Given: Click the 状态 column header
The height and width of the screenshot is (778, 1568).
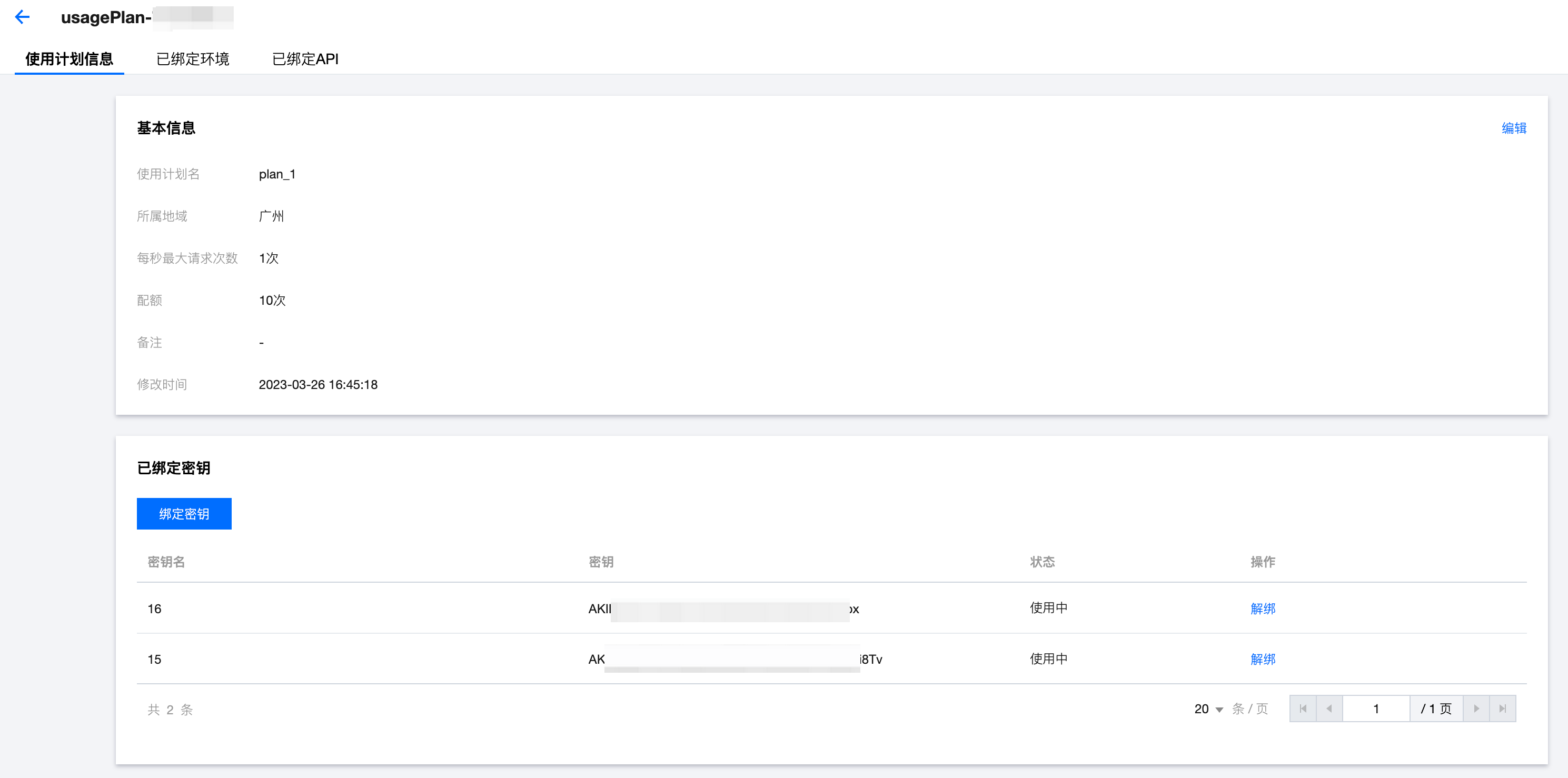Looking at the screenshot, I should pyautogui.click(x=1042, y=562).
